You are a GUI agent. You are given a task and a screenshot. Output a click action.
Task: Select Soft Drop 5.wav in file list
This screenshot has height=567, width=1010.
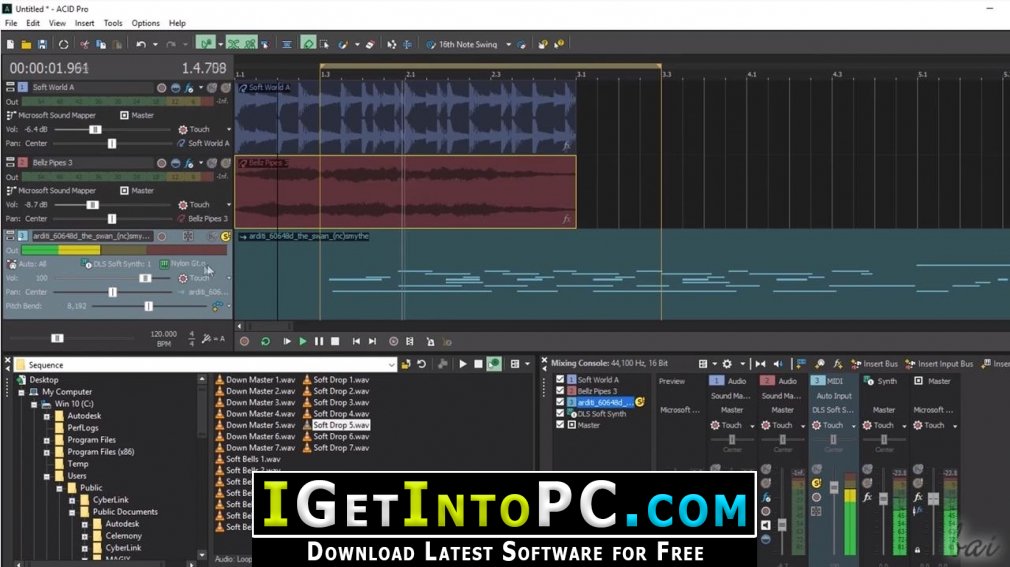click(341, 425)
